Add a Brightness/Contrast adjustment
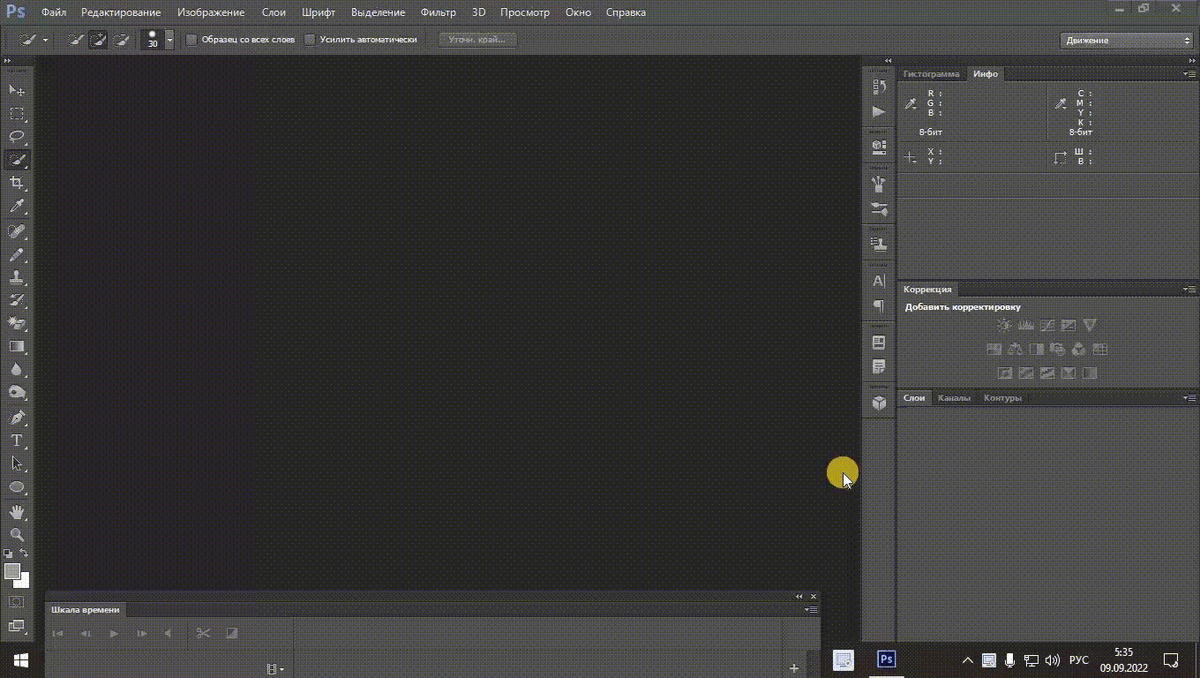1200x678 pixels. (x=1005, y=325)
